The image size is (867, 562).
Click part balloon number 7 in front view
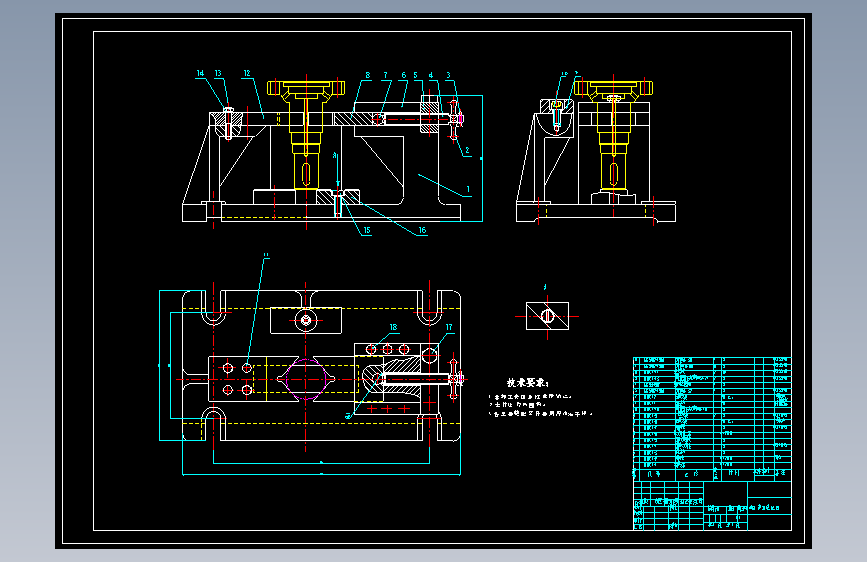tap(385, 75)
